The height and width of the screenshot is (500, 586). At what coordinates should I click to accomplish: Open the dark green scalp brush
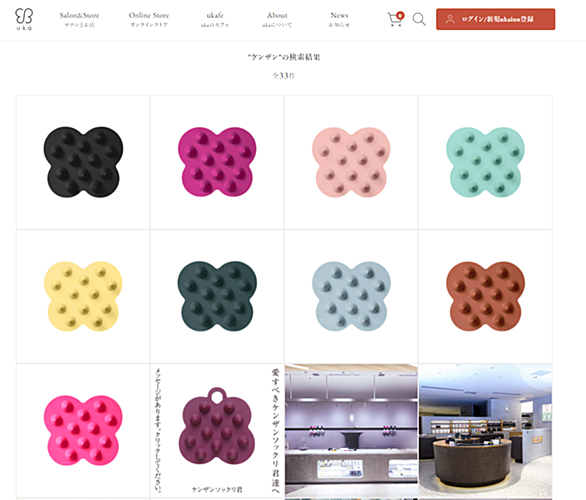click(217, 296)
